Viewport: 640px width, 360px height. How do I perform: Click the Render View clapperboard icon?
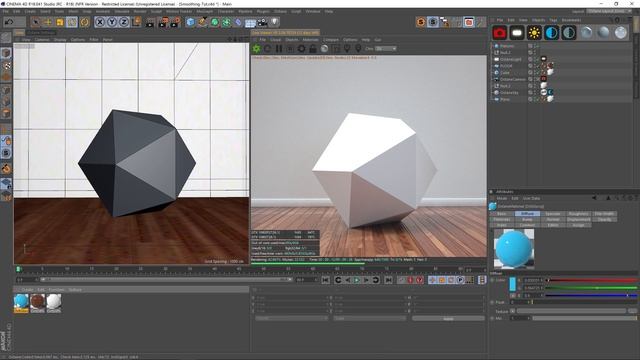[x=150, y=22]
